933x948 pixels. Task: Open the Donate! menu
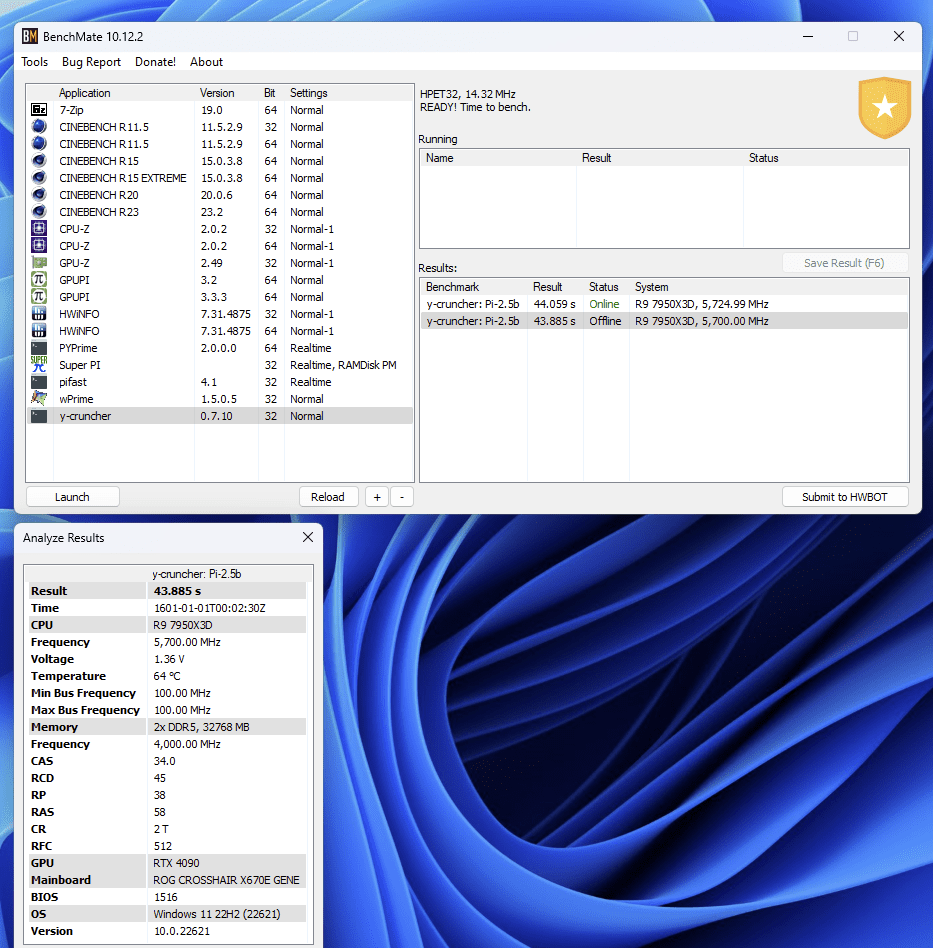[x=155, y=62]
